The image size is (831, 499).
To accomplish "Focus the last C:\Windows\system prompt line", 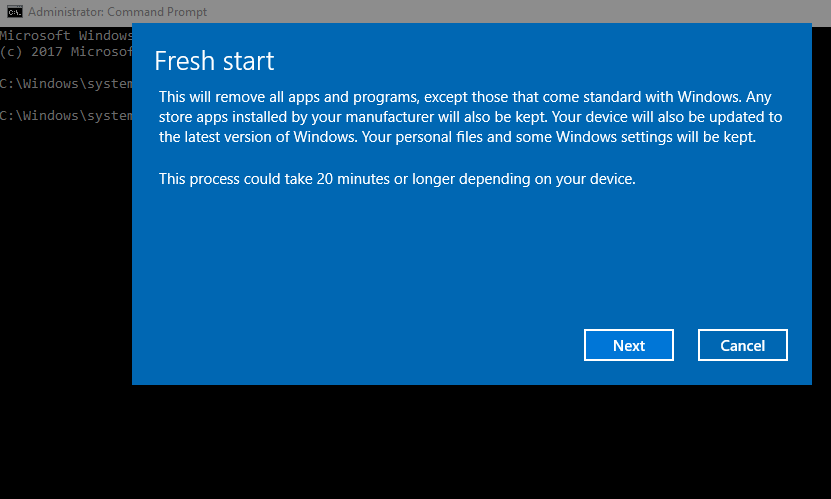I will click(66, 115).
